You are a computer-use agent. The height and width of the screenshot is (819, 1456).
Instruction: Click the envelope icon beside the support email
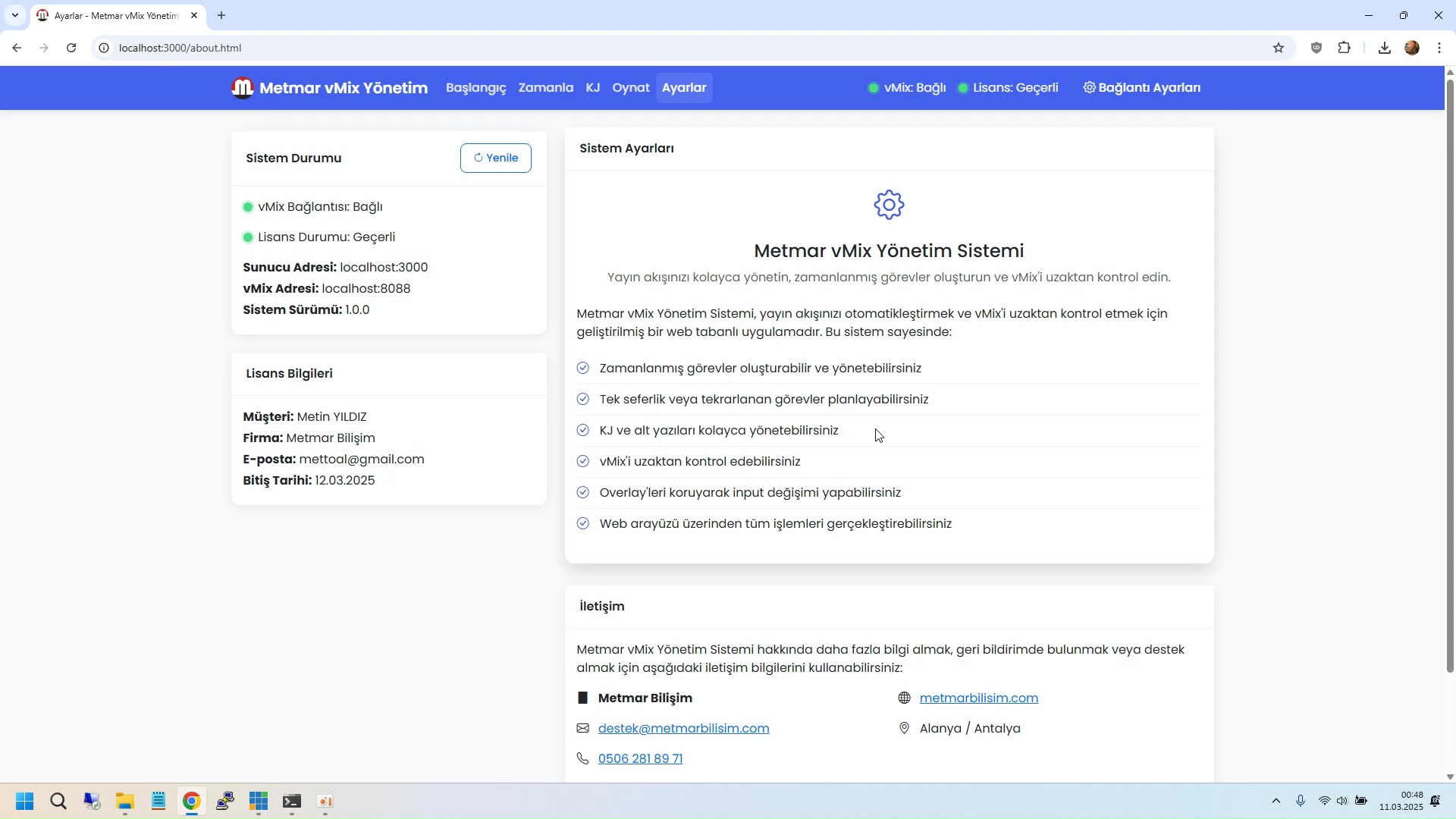[x=582, y=729]
